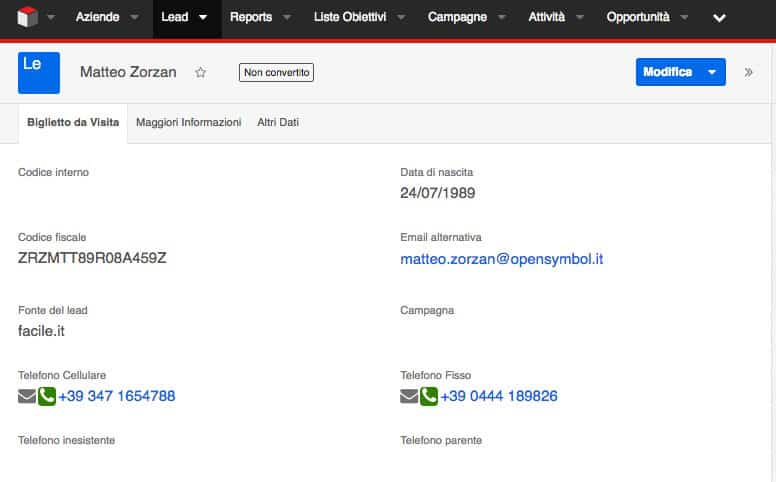Click the blue Le lead avatar

pos(39,73)
